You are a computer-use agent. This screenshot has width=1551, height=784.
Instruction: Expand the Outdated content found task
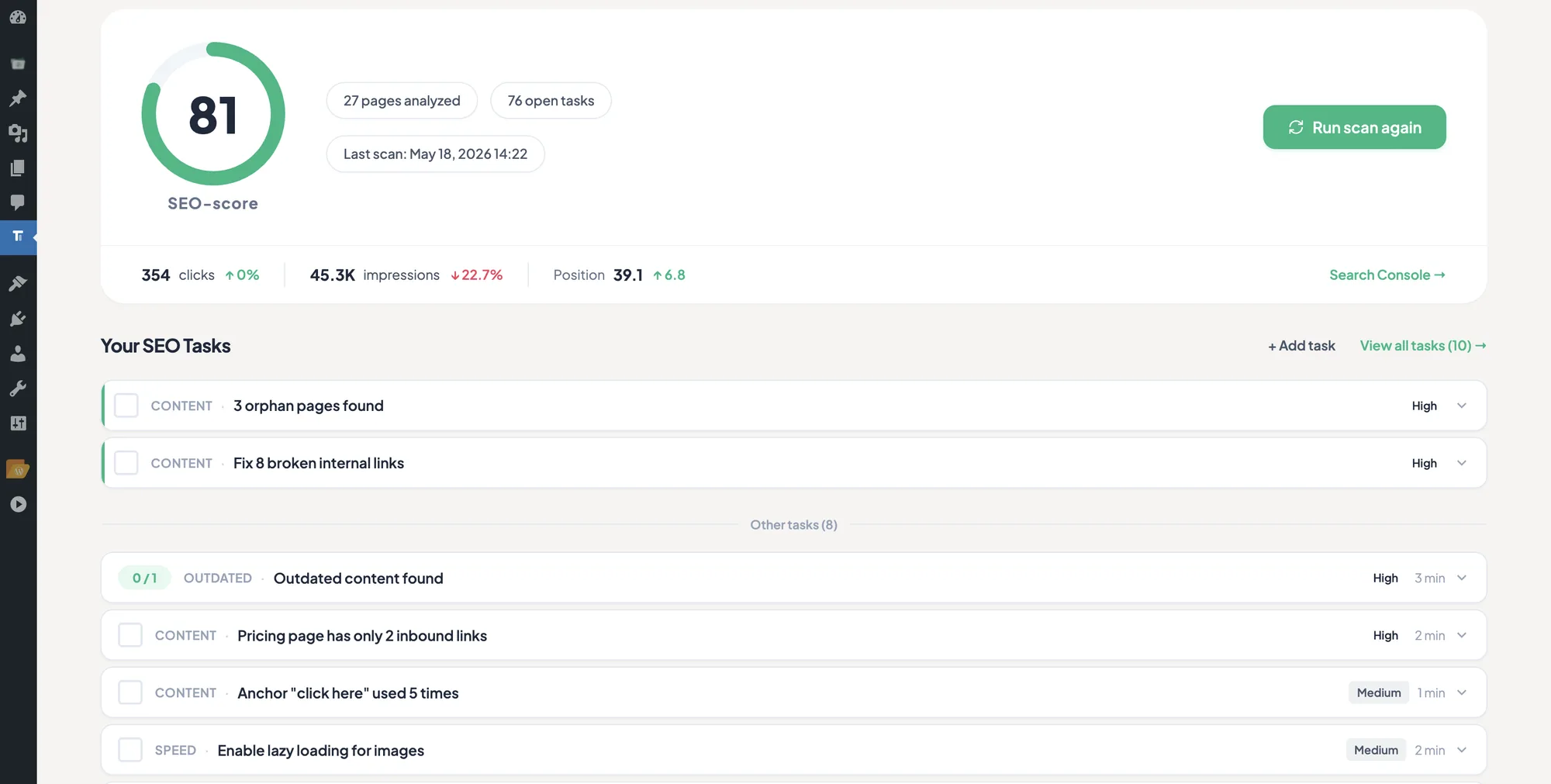click(1462, 578)
